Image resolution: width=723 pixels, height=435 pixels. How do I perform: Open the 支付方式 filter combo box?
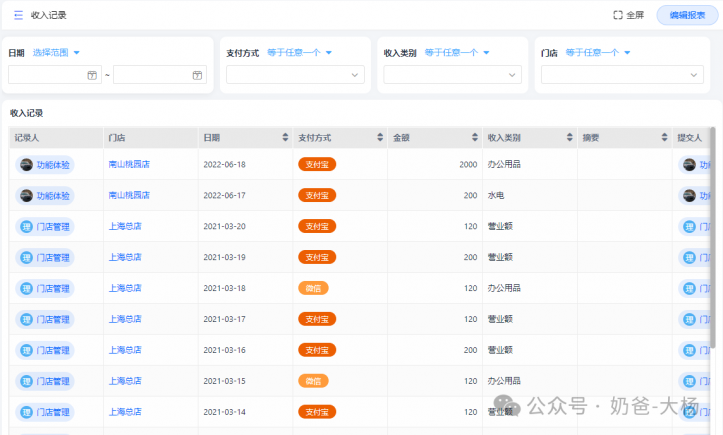295,75
